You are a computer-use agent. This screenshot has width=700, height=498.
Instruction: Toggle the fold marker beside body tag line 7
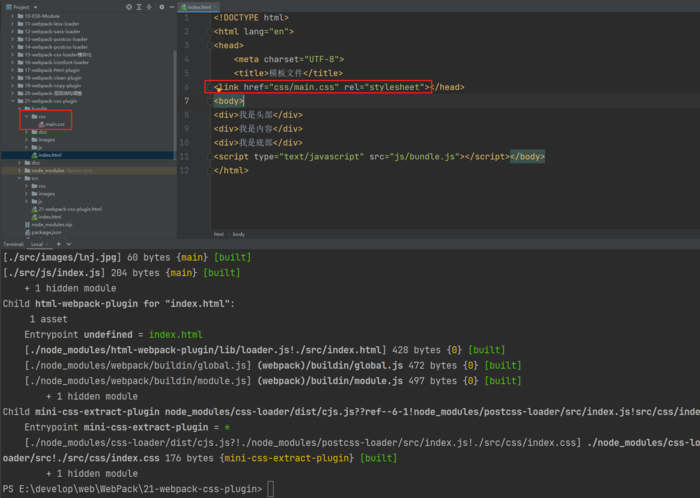(210, 101)
